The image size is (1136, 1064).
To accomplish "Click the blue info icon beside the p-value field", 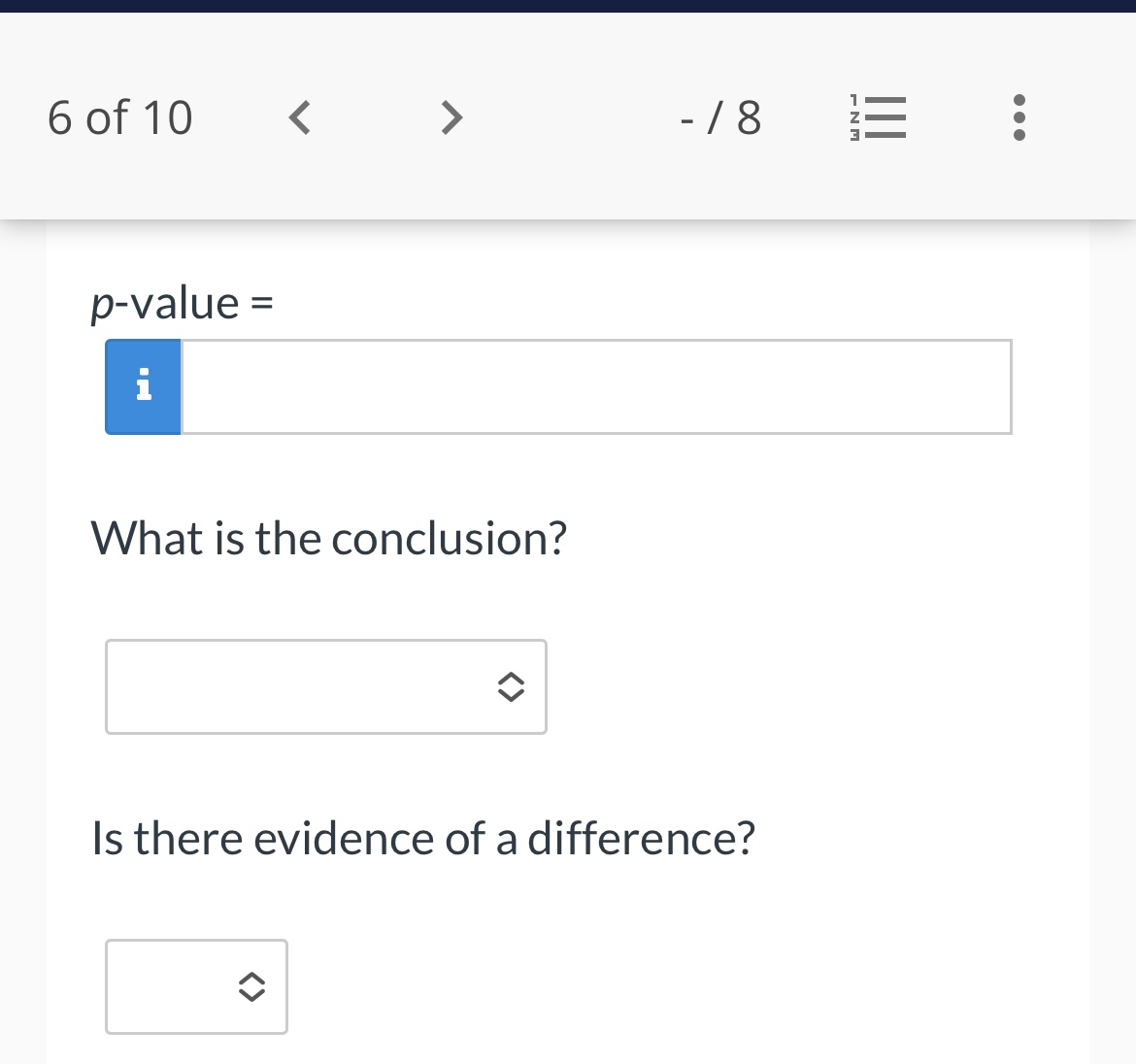I will coord(143,386).
